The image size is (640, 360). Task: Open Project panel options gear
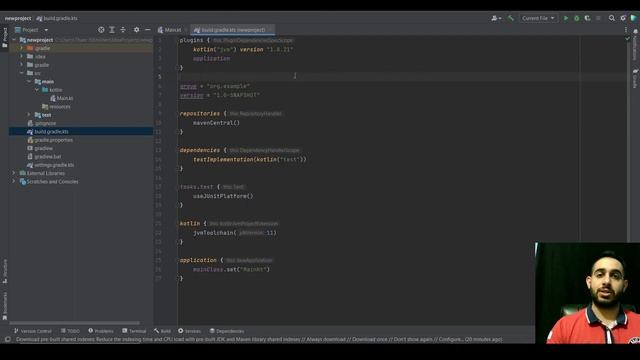(x=136, y=30)
